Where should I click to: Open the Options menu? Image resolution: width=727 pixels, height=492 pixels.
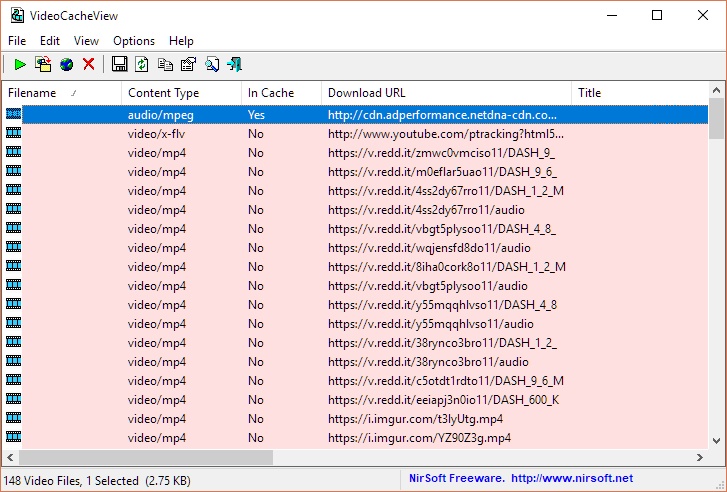click(x=134, y=41)
